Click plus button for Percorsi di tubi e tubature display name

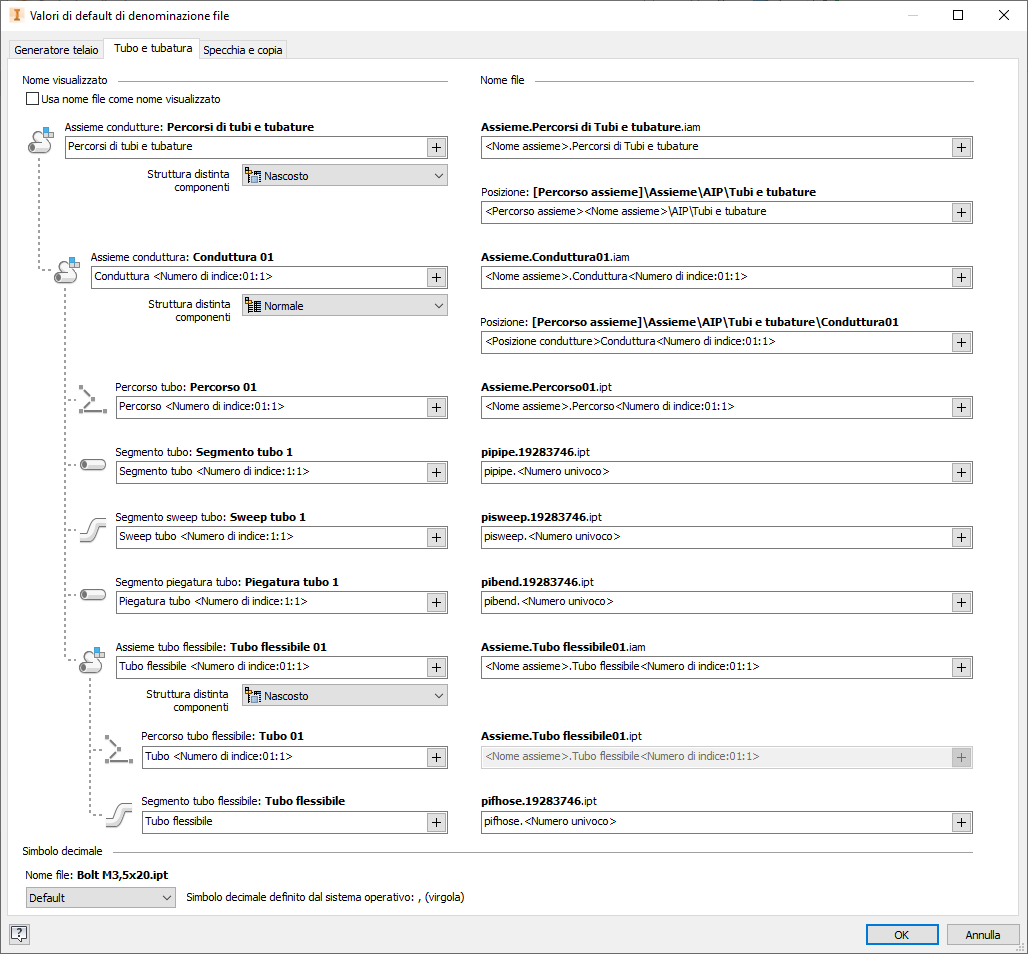point(436,148)
